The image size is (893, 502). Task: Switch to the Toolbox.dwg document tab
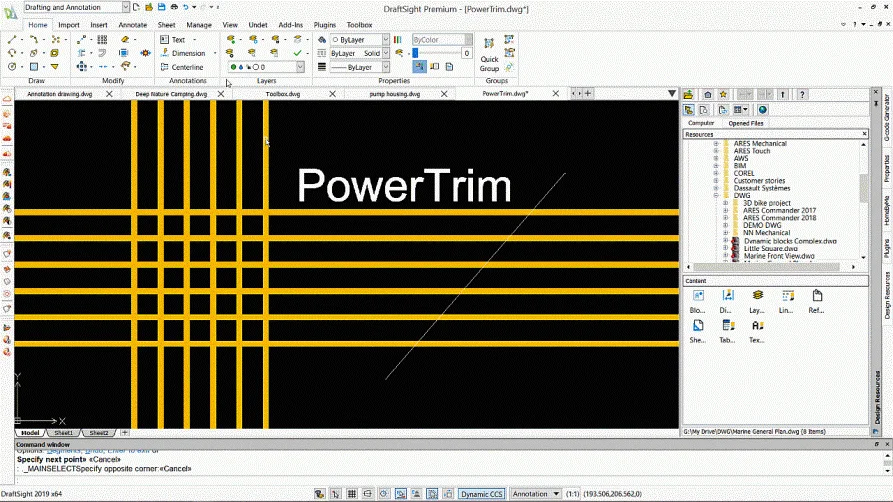[282, 93]
